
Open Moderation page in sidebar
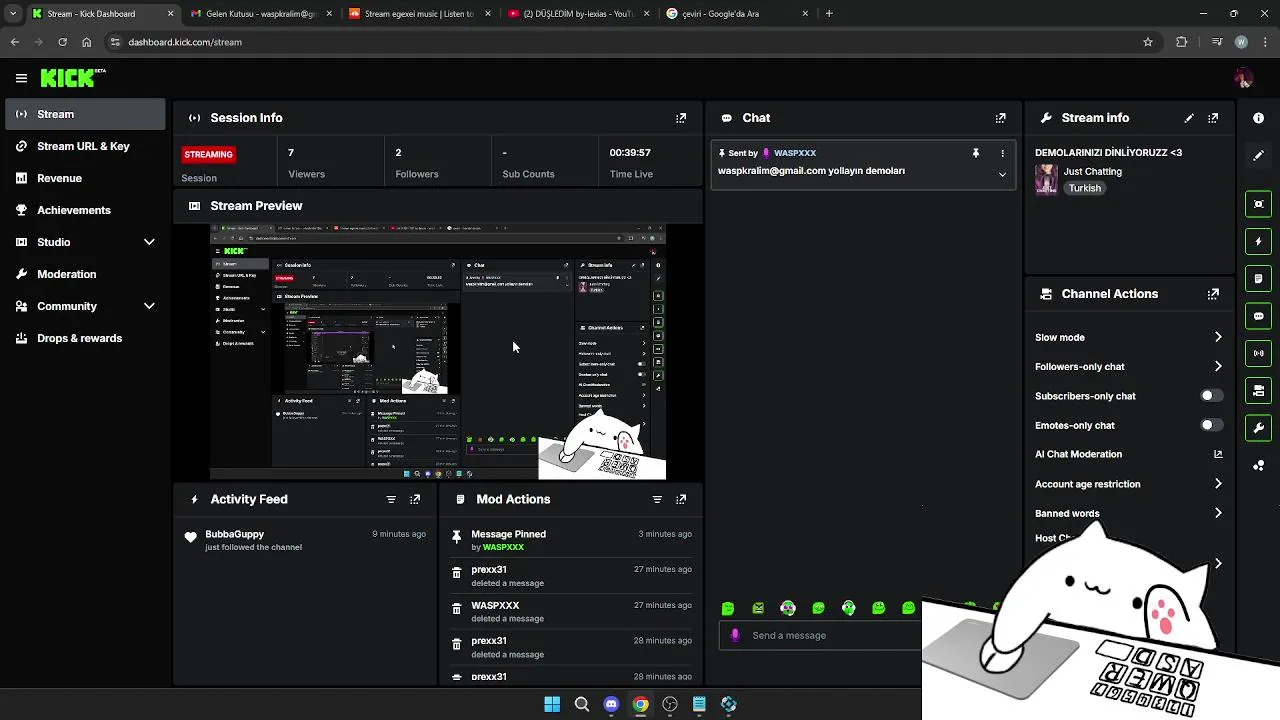pyautogui.click(x=85, y=274)
